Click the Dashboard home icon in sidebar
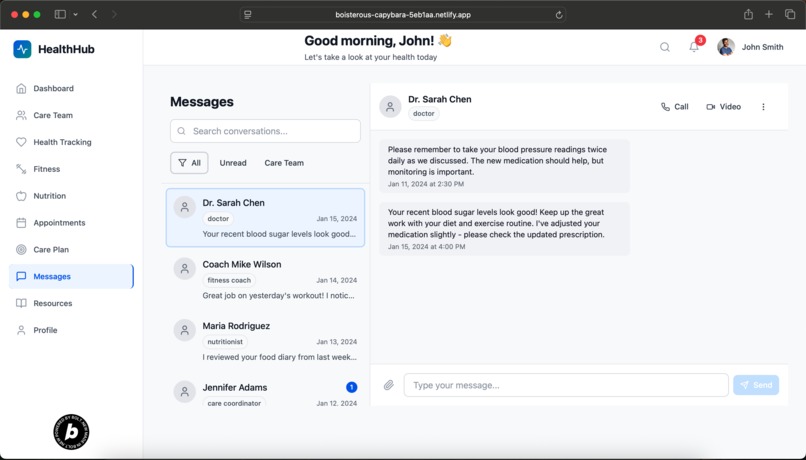 (21, 88)
